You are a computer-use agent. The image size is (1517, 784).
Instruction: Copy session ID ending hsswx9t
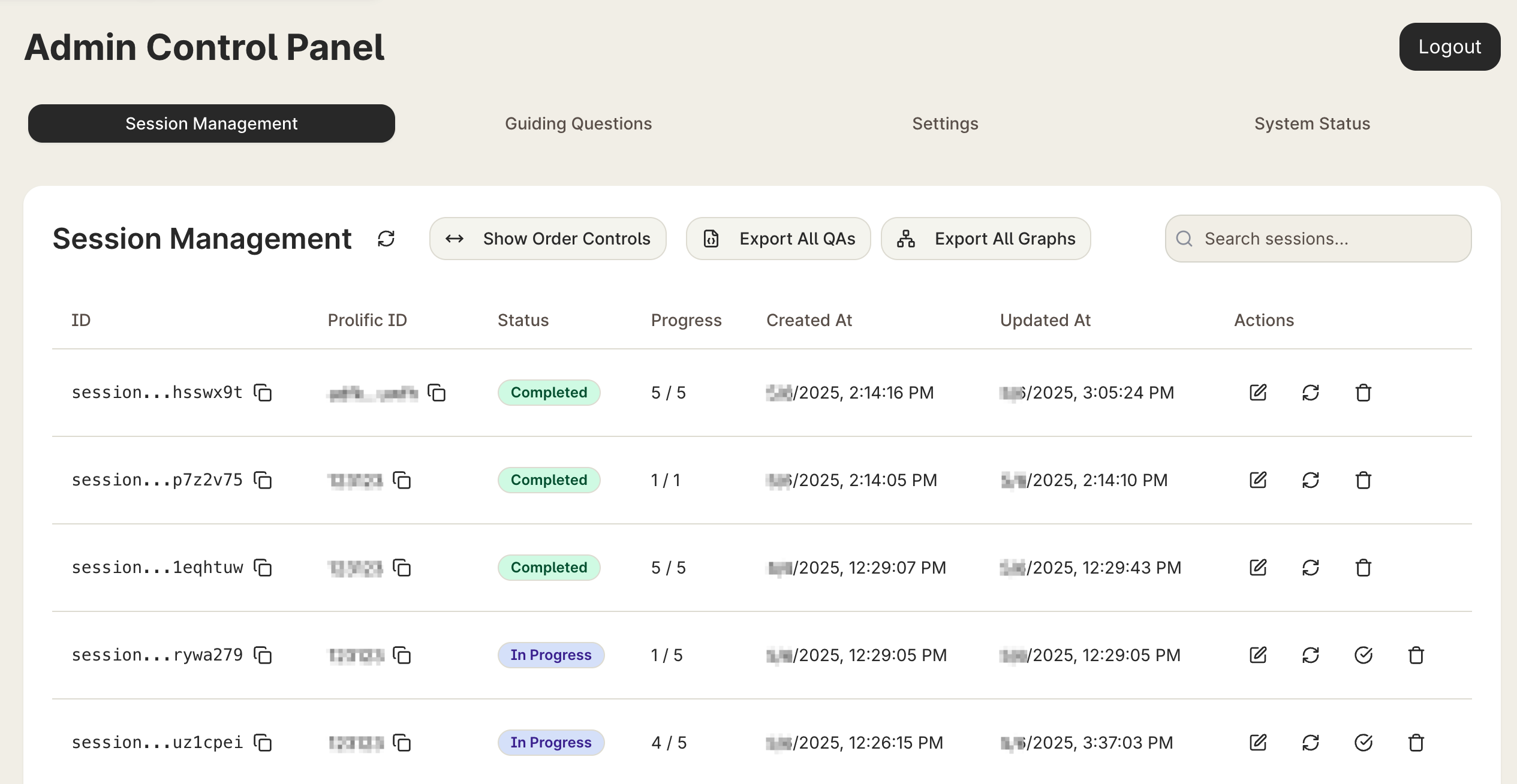[x=263, y=393]
